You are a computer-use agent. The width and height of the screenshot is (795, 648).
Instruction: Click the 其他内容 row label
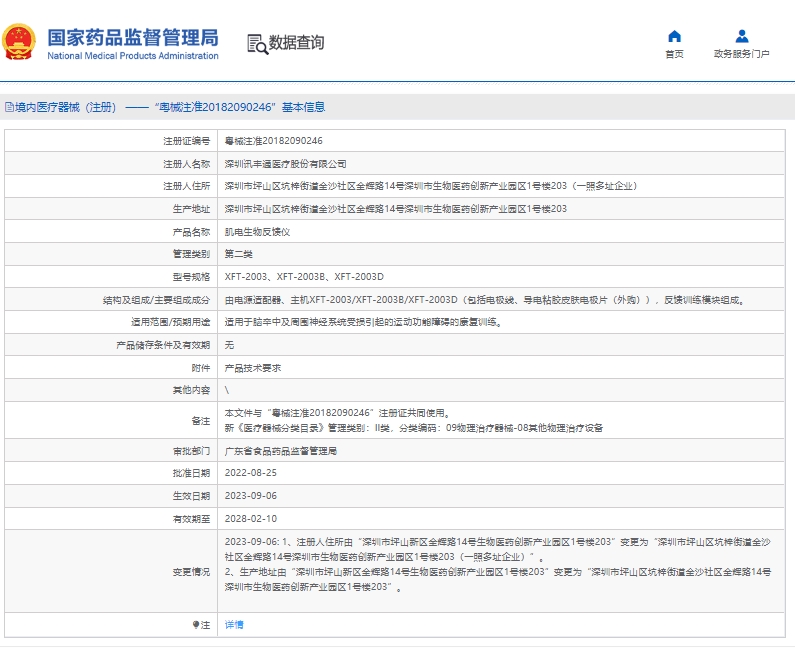191,390
